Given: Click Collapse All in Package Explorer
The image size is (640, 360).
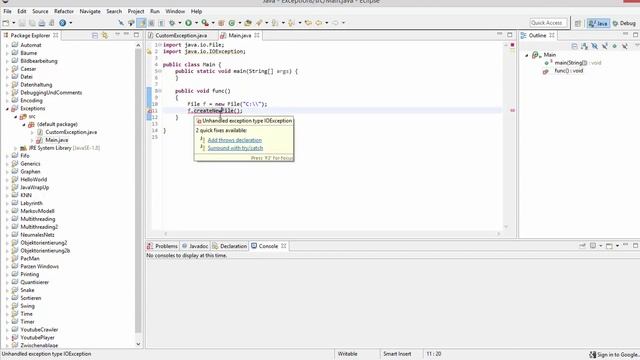Looking at the screenshot, I should click(x=95, y=36).
